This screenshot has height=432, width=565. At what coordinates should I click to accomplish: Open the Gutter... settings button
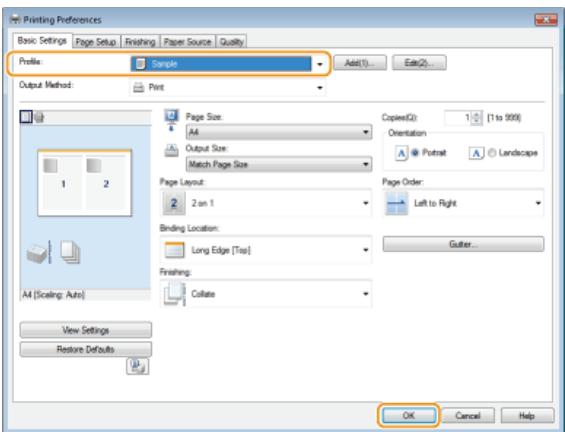point(463,244)
